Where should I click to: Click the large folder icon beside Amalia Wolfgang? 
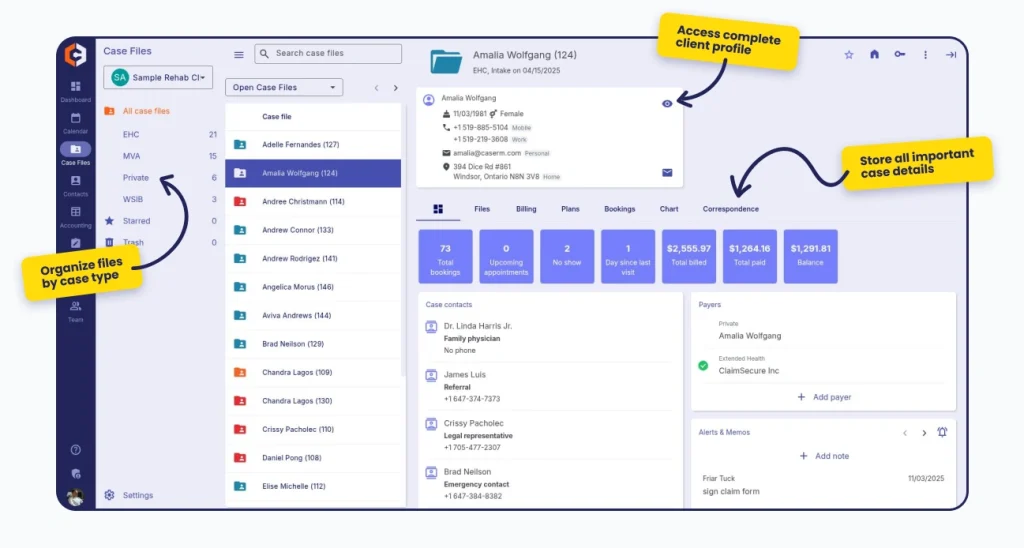tap(446, 61)
